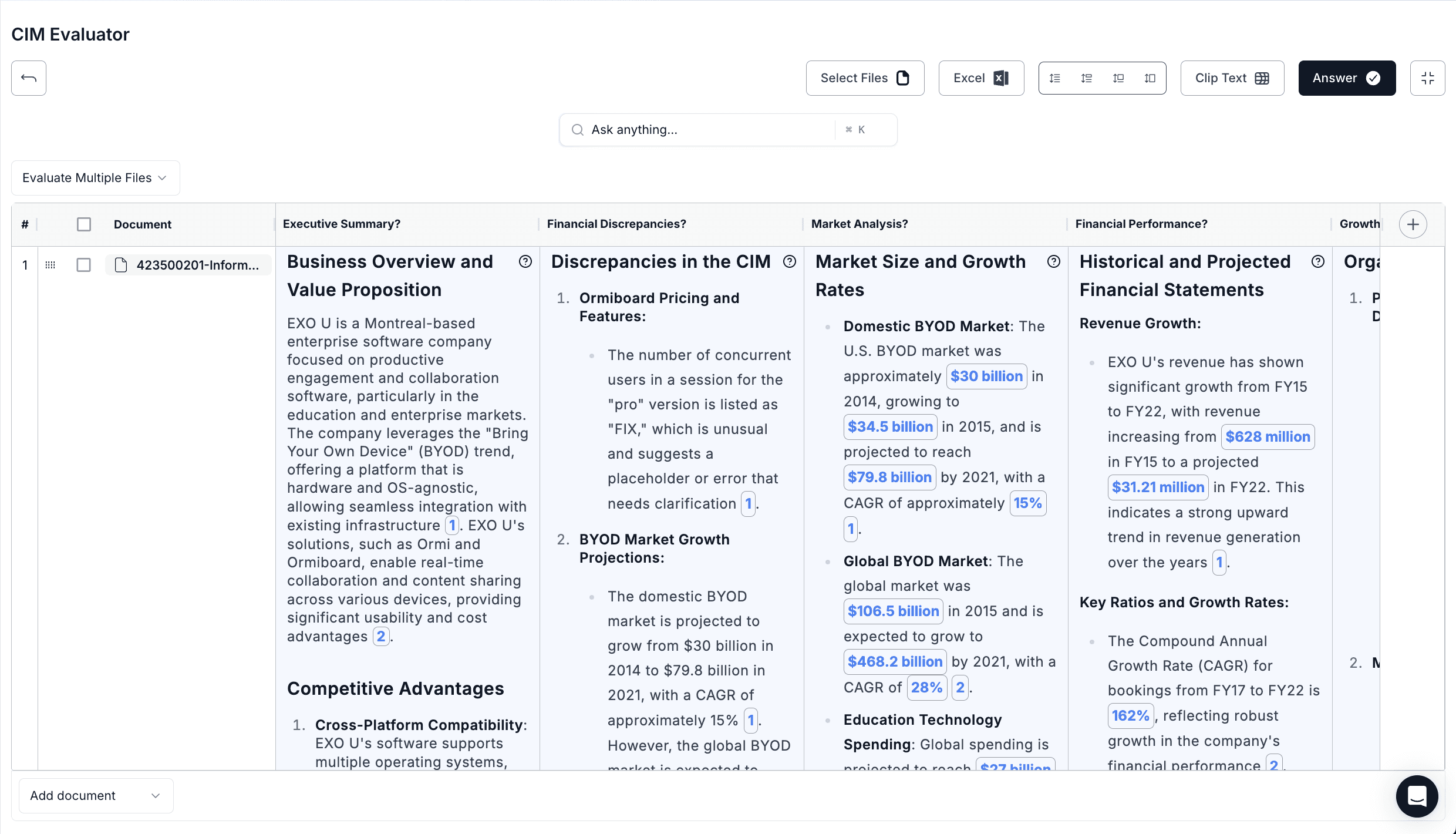Click the Financial Discrepancies? column header
This screenshot has width=1456, height=834.
[616, 224]
